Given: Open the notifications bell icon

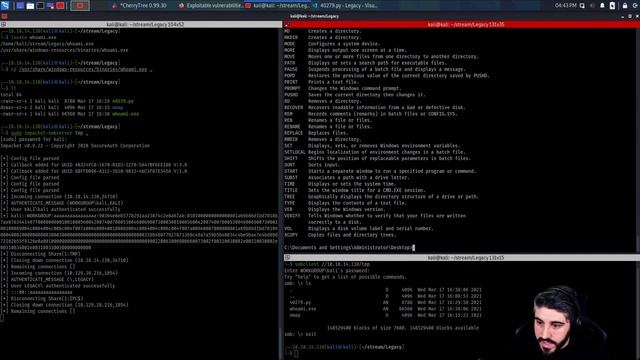Looking at the screenshot, I should tap(602, 6).
